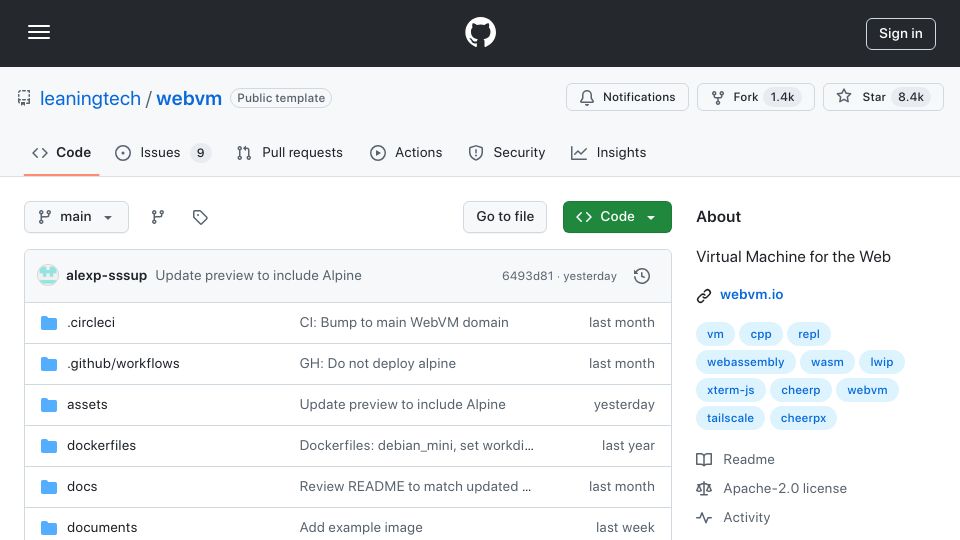Open commit CI: Bump to main WebVM domain

(404, 323)
